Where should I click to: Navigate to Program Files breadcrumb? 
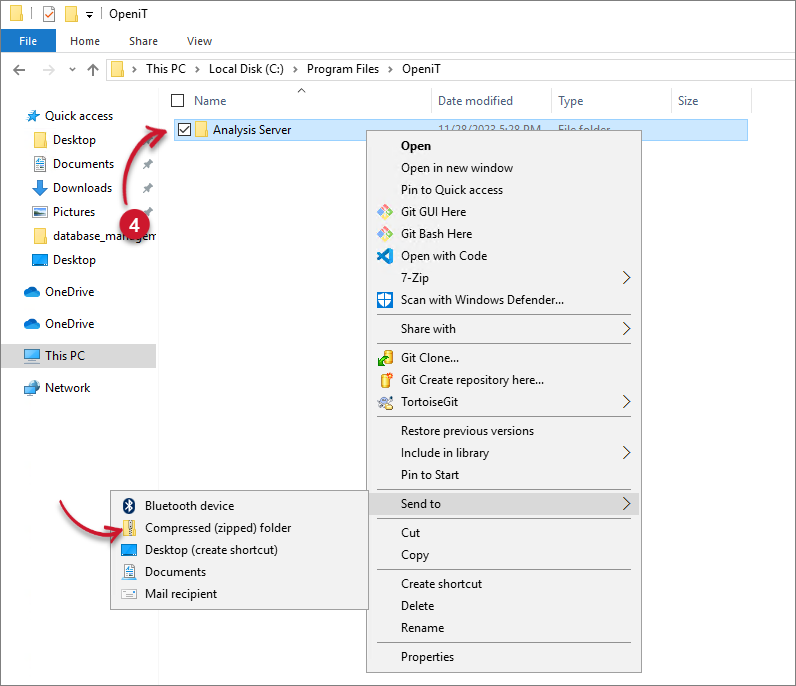coord(343,69)
